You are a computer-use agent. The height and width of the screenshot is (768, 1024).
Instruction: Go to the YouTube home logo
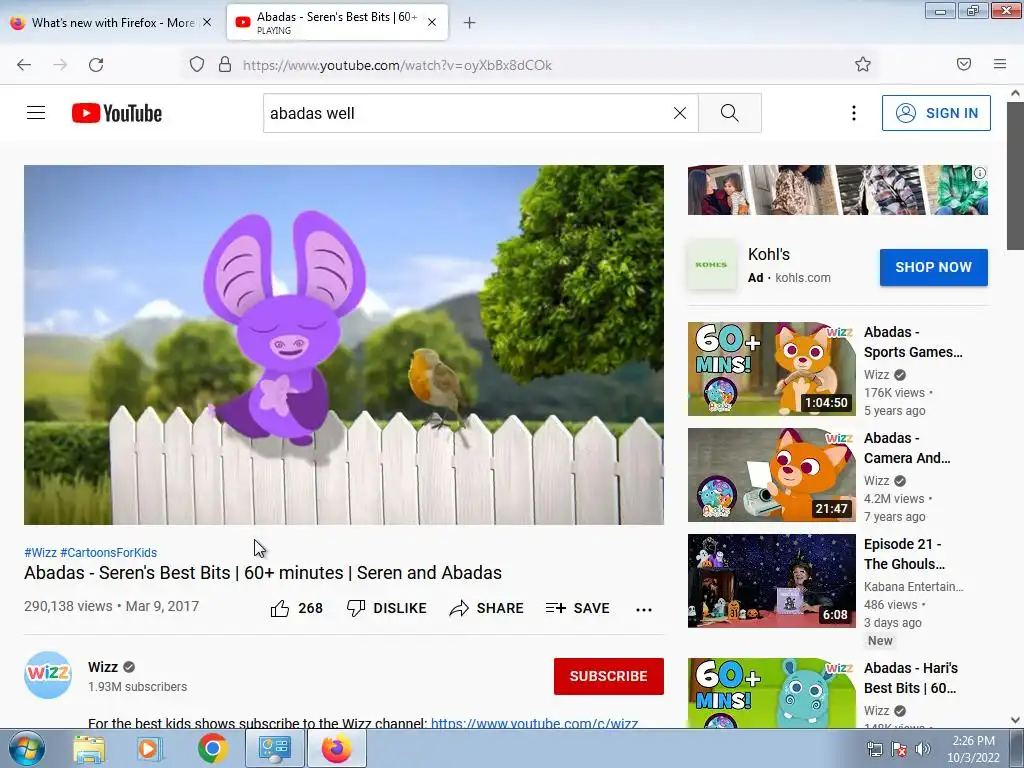(117, 113)
